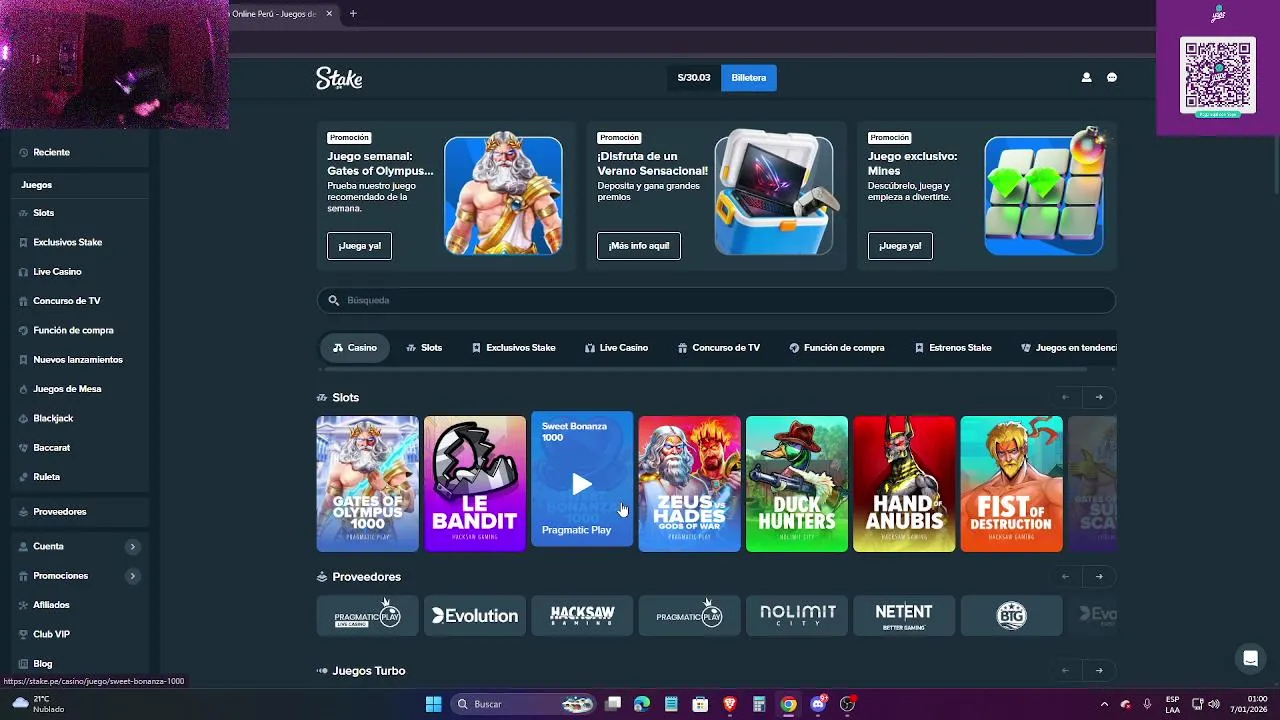Select the Casino tab
Screen dimensions: 1280x720
(x=354, y=348)
